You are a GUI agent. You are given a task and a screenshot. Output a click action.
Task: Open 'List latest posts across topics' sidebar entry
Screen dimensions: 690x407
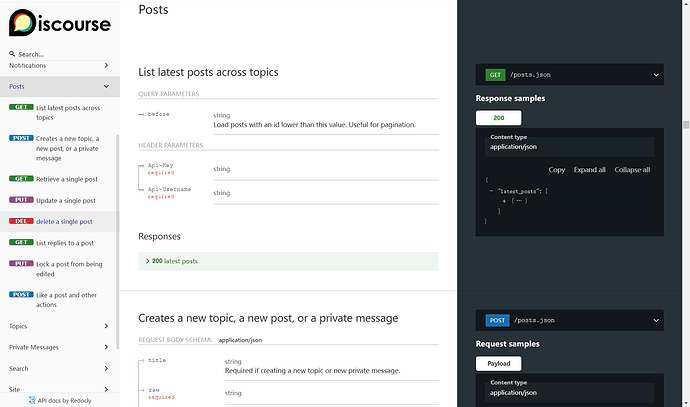(x=59, y=113)
